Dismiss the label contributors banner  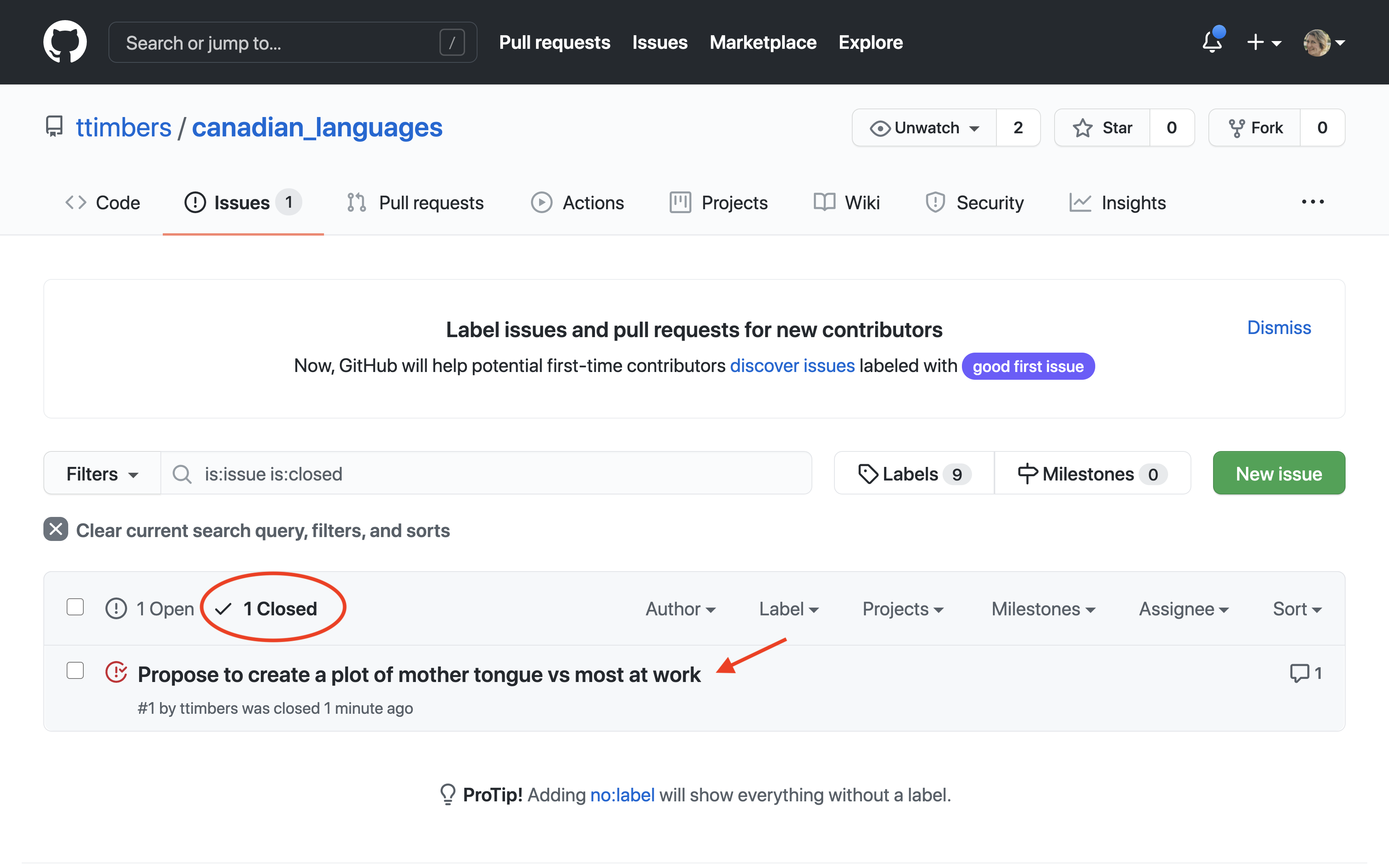point(1279,327)
